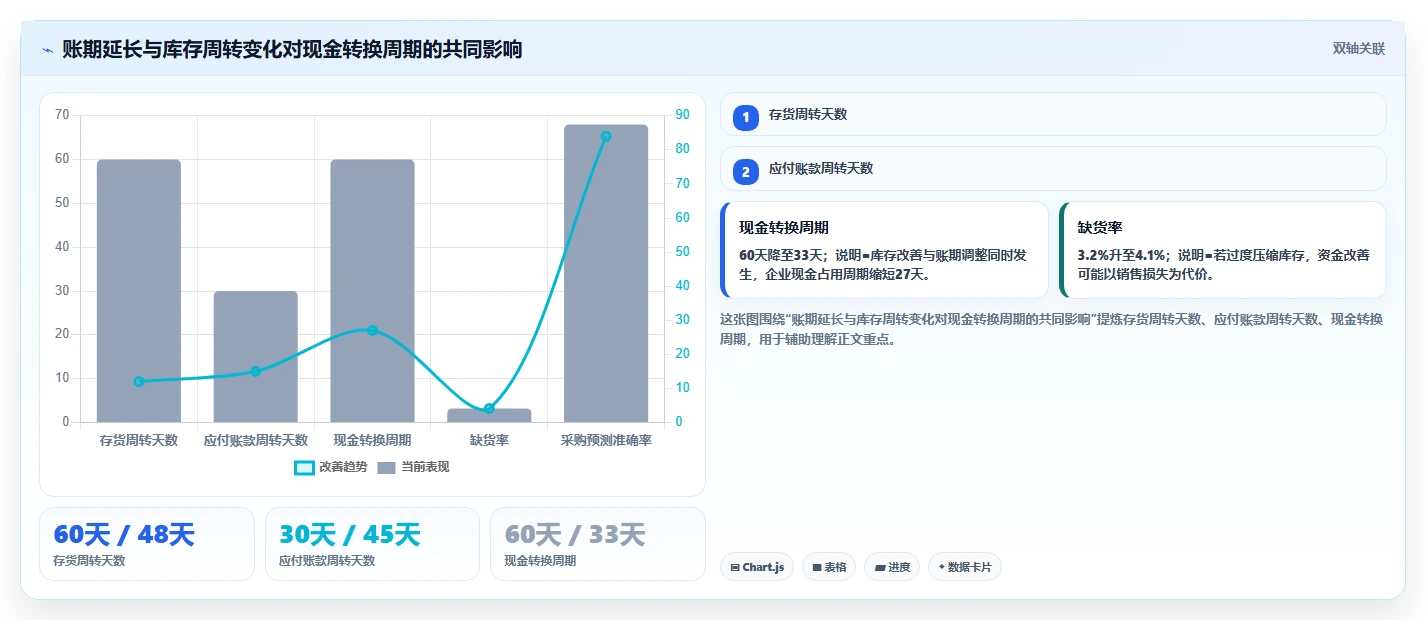The height and width of the screenshot is (620, 1426).
Task: Click the Chart.js tag icon
Action: pos(735,567)
